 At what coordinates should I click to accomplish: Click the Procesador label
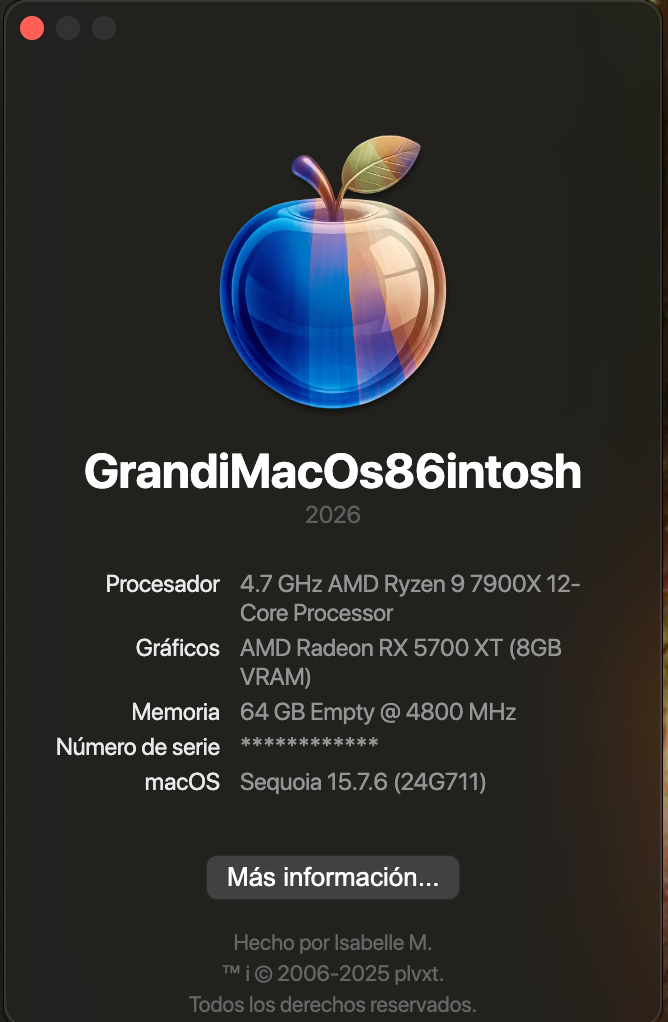pos(162,584)
